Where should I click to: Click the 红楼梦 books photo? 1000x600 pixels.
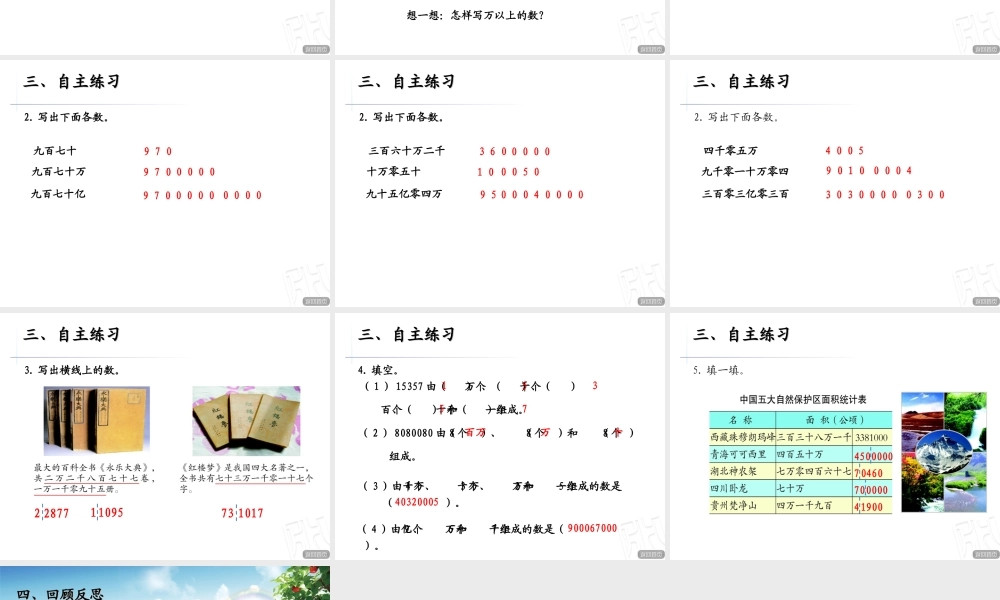246,421
